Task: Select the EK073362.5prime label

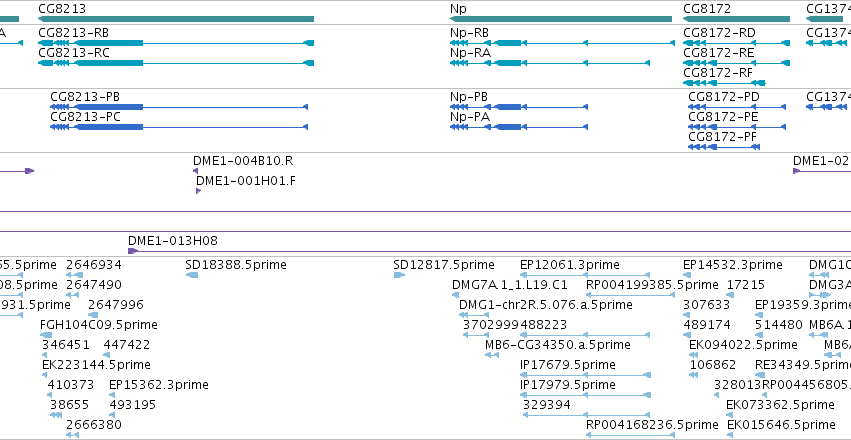Action: tap(780, 405)
